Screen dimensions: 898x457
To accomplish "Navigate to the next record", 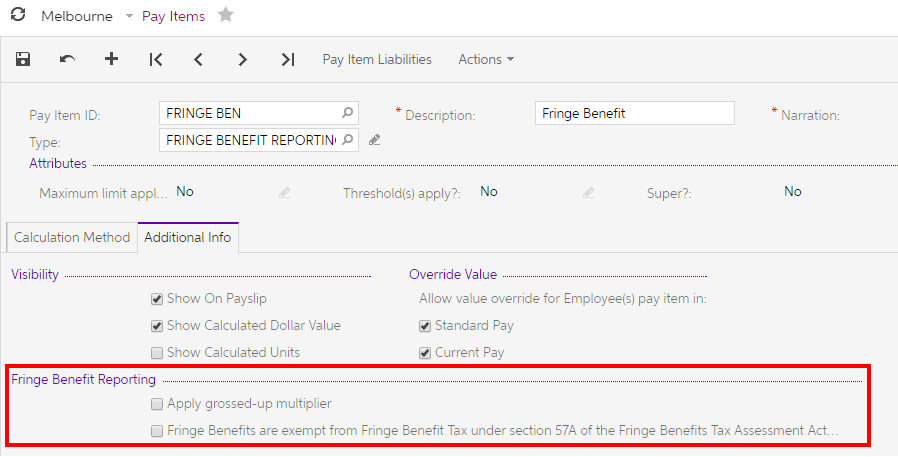I will [x=243, y=60].
